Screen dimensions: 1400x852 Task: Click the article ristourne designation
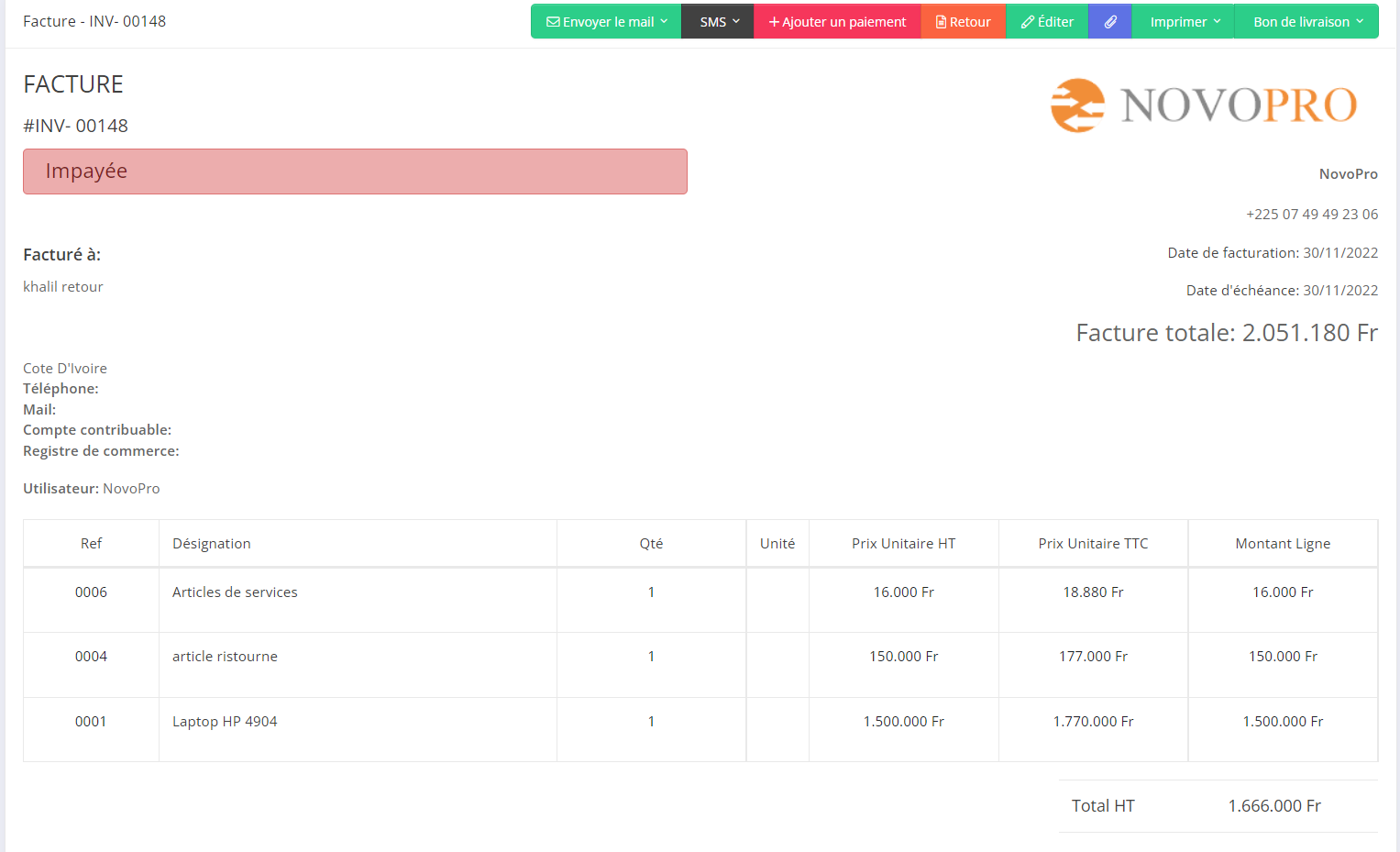[225, 657]
